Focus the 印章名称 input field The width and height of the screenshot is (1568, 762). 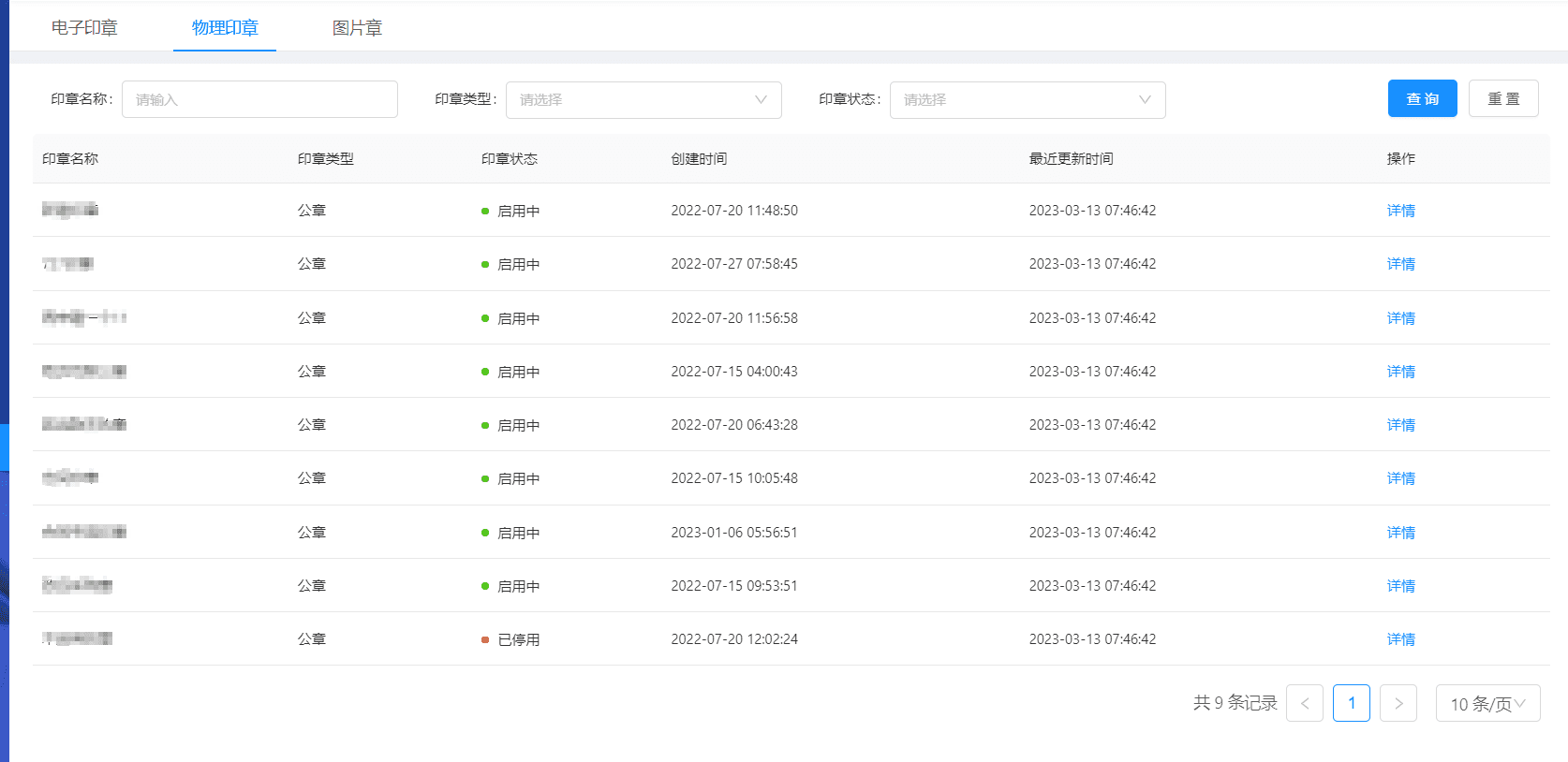click(x=259, y=99)
